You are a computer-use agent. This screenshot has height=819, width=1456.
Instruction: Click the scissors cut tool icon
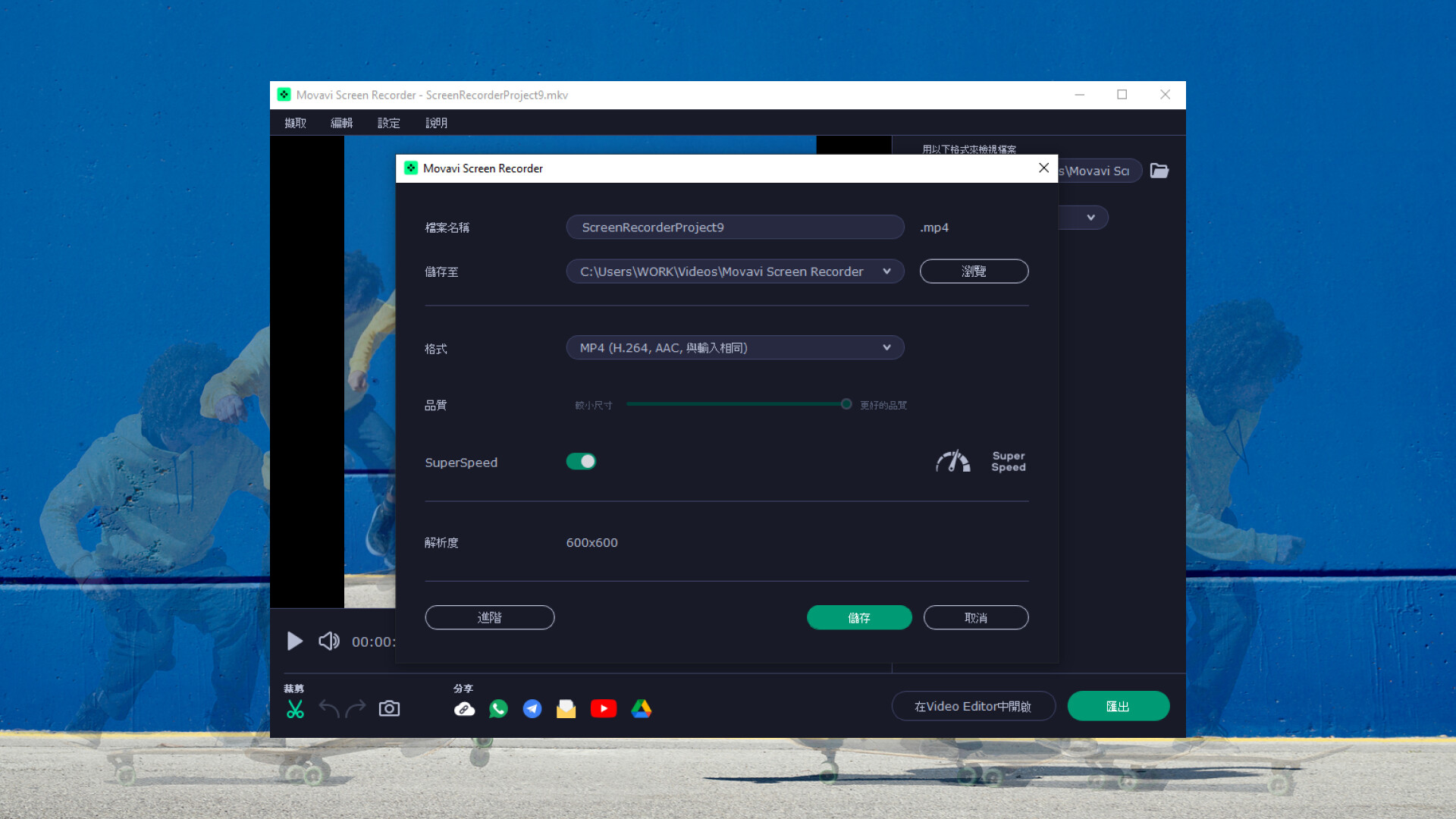point(295,708)
